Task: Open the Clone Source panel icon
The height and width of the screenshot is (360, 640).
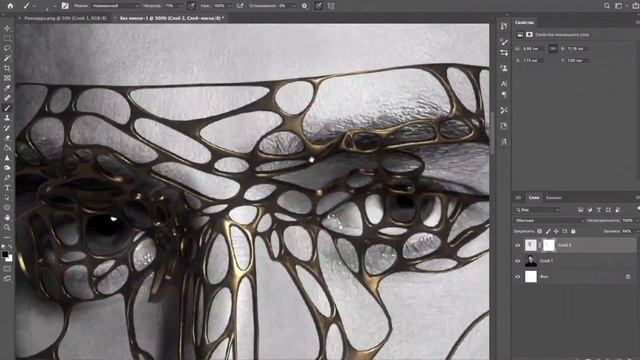Action: point(504,68)
